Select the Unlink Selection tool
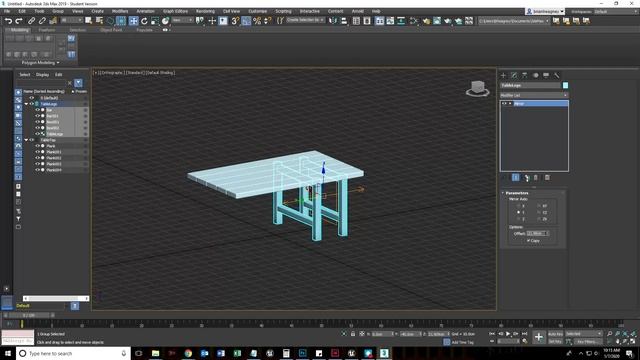The image size is (640, 360). point(42,21)
